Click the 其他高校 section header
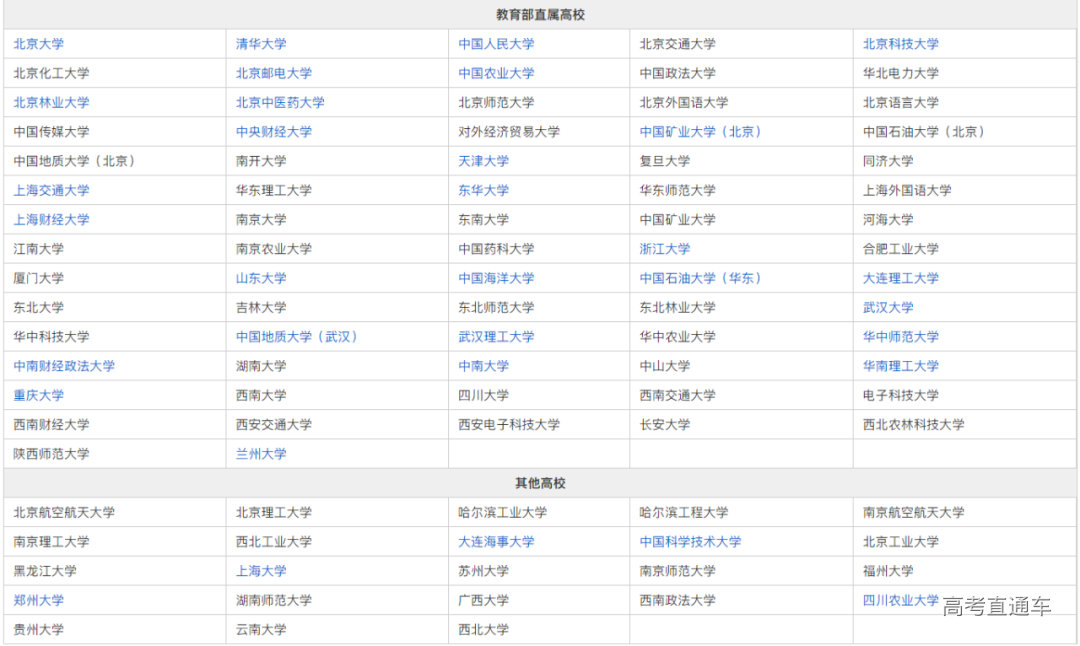This screenshot has height=646, width=1080. tap(540, 483)
